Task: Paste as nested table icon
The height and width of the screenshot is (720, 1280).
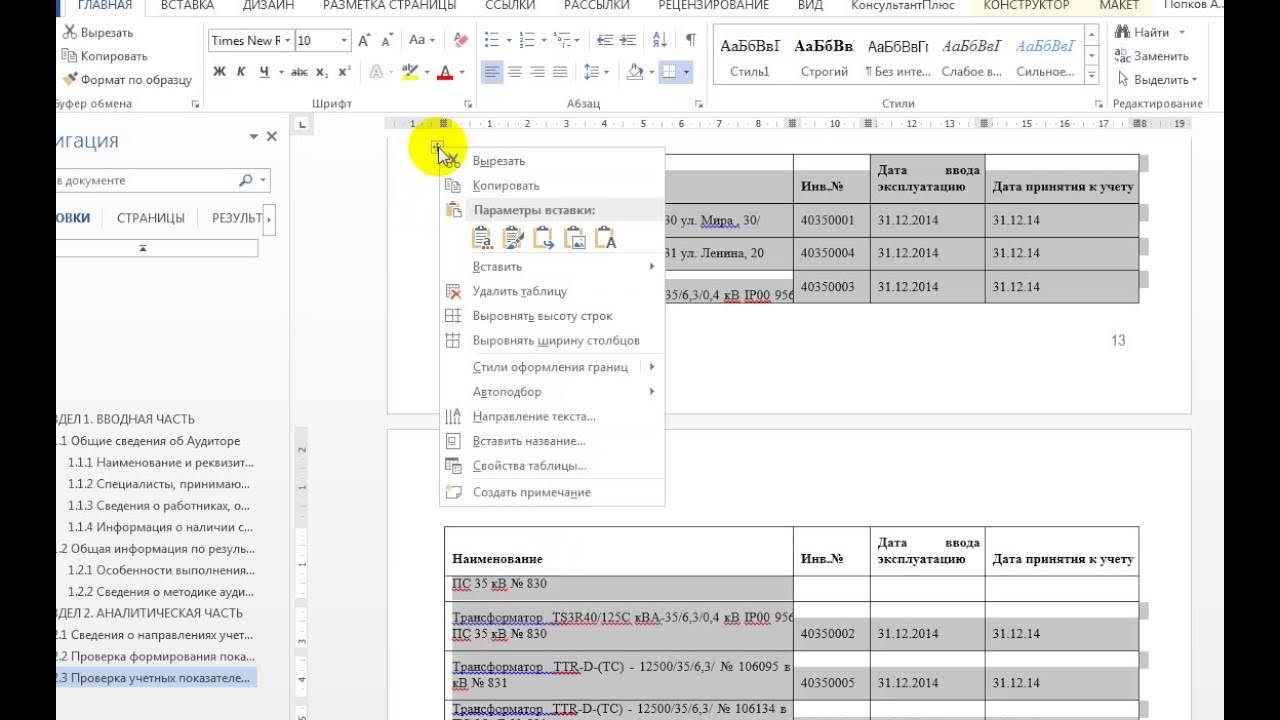Action: point(544,238)
